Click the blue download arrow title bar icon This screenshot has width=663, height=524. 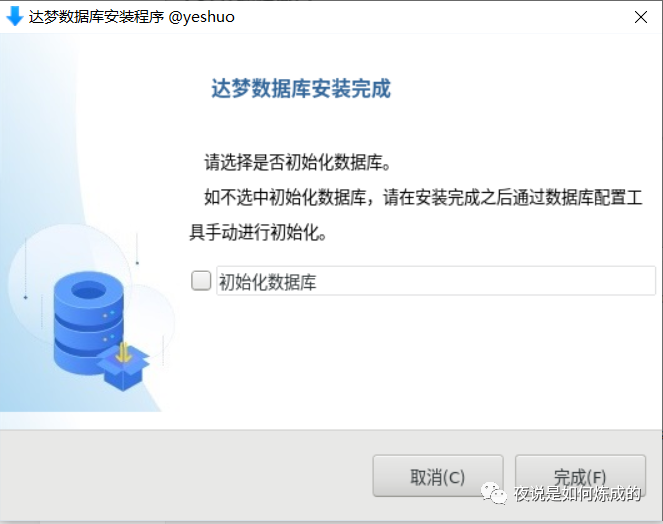15,16
